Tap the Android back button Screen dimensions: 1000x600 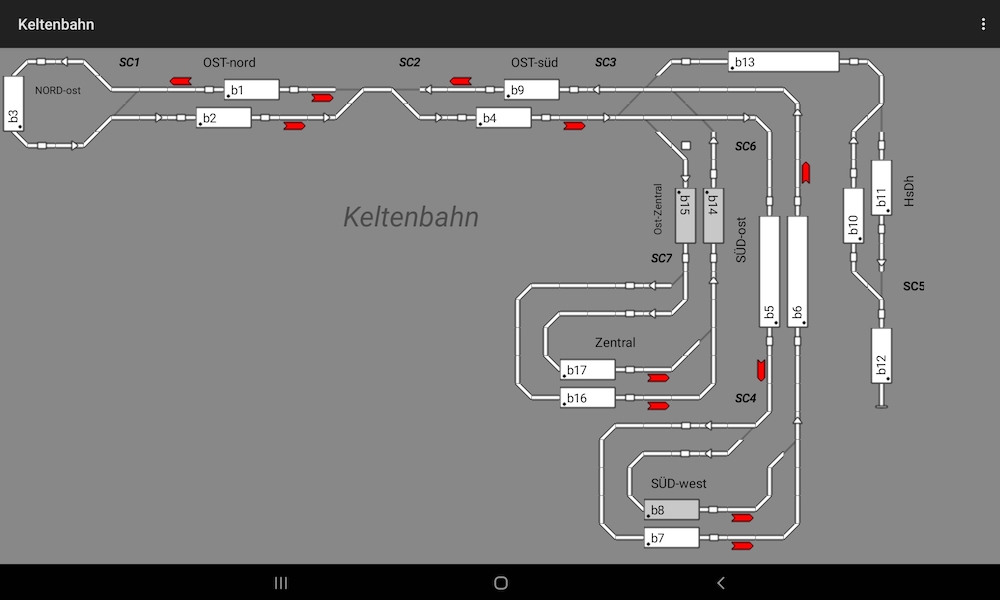pyautogui.click(x=721, y=583)
